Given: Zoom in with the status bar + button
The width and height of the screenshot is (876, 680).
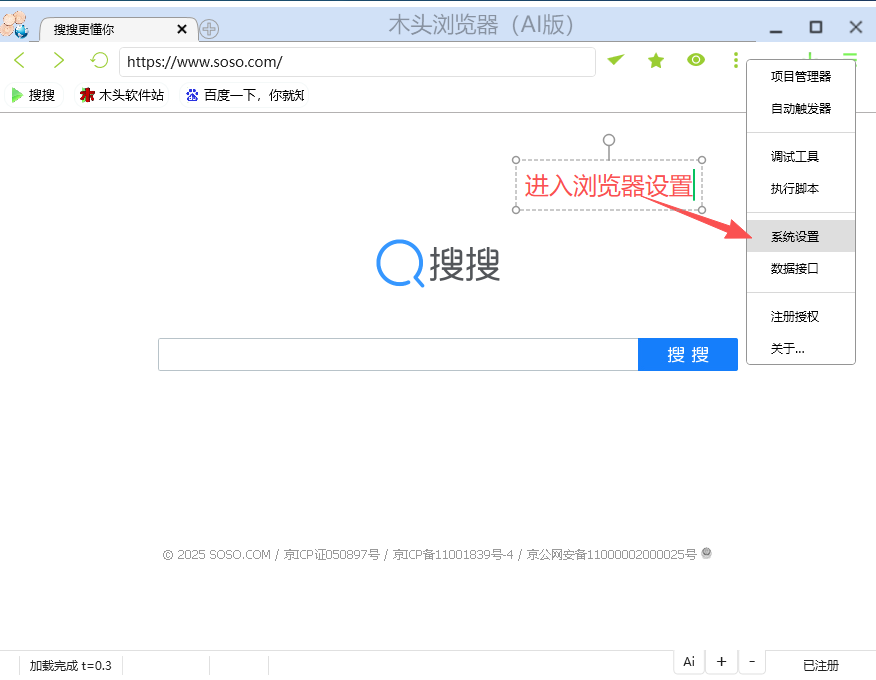Looking at the screenshot, I should pyautogui.click(x=721, y=662).
